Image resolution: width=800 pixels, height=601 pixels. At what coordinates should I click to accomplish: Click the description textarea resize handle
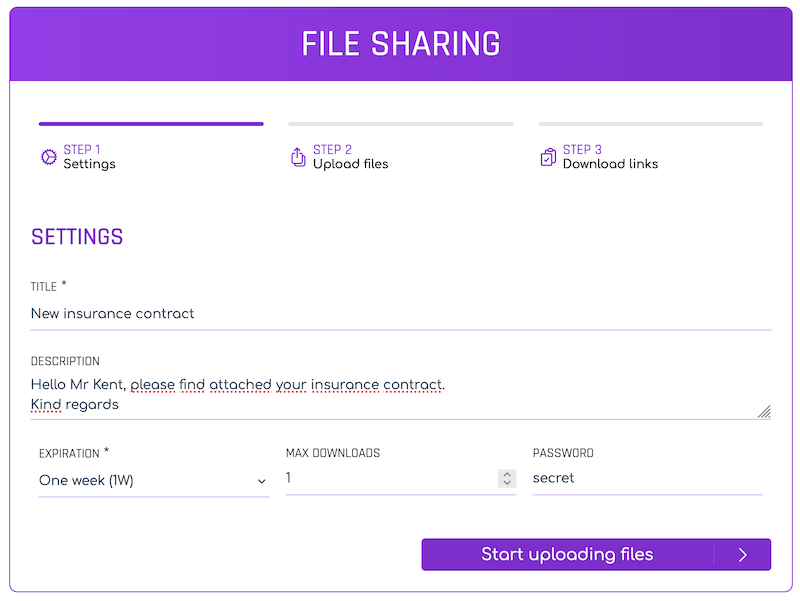[764, 411]
